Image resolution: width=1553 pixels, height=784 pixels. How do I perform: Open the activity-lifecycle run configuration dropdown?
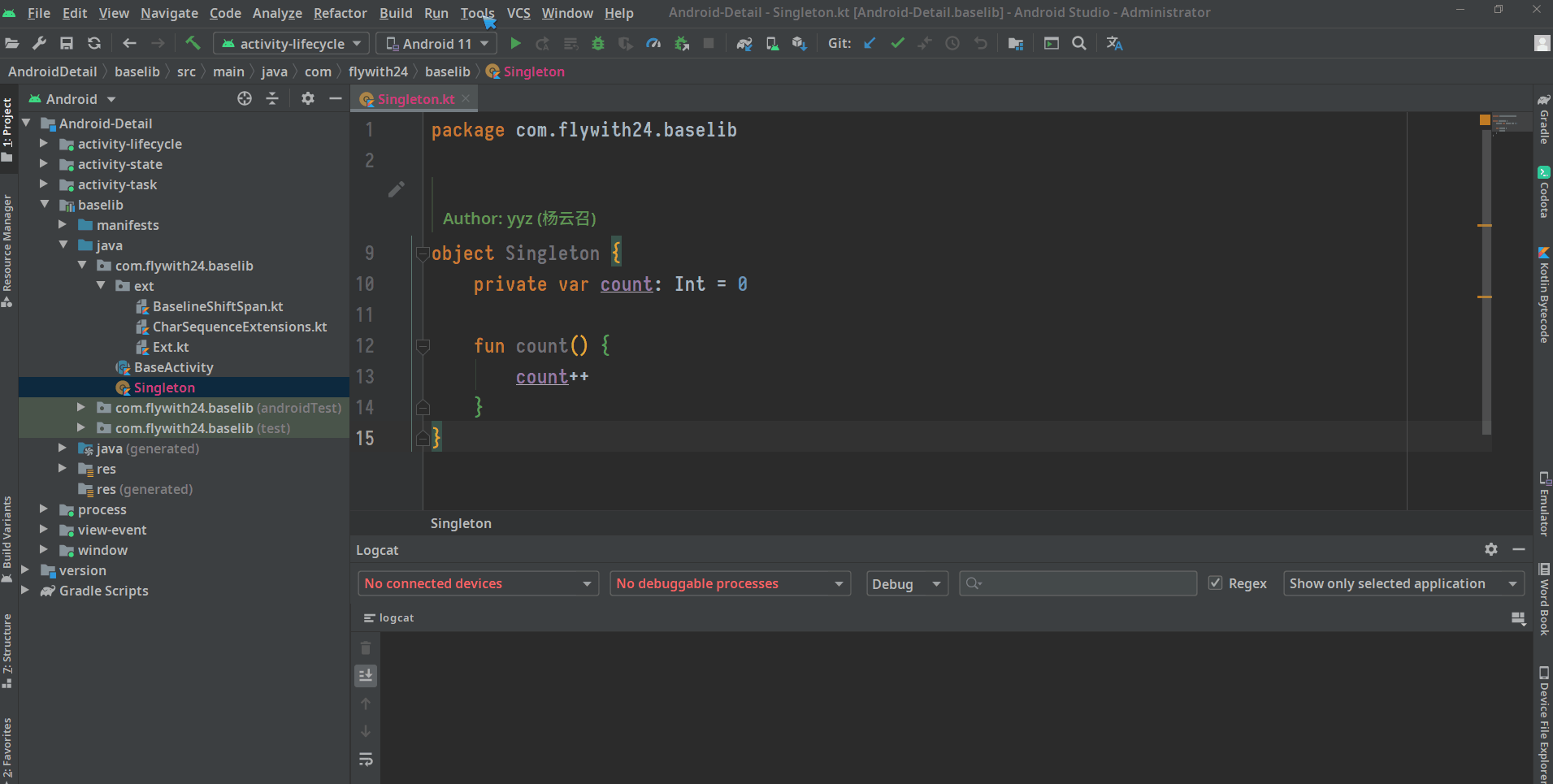(292, 44)
